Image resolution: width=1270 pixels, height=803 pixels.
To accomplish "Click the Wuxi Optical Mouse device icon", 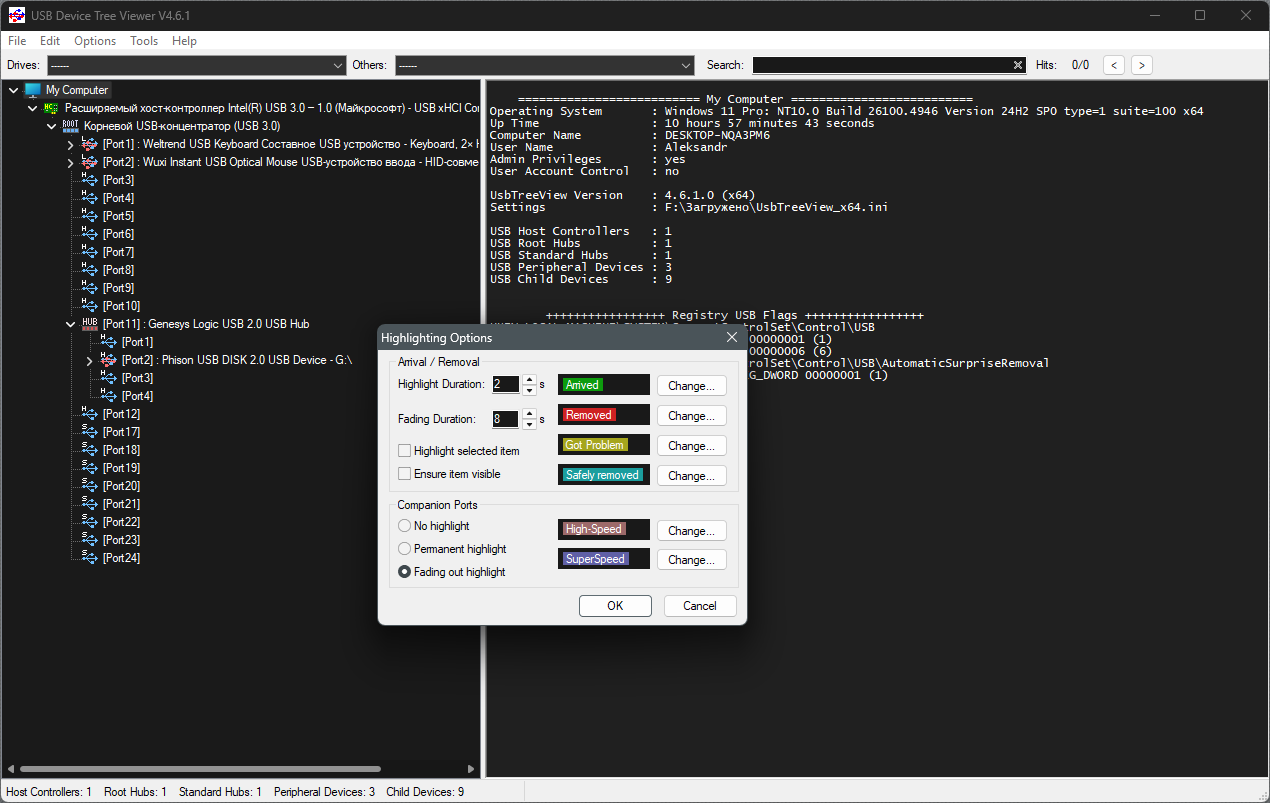I will click(x=89, y=162).
